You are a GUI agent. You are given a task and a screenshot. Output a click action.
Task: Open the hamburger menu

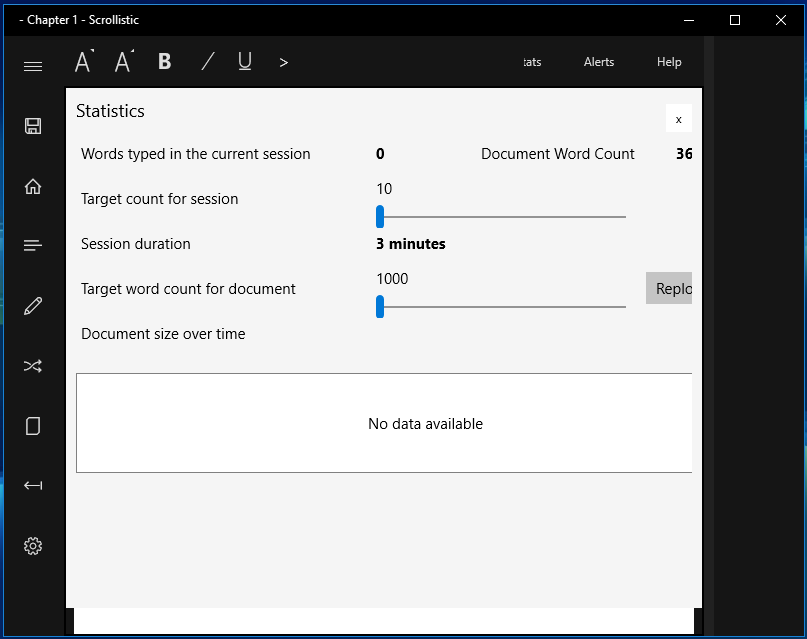click(33, 66)
